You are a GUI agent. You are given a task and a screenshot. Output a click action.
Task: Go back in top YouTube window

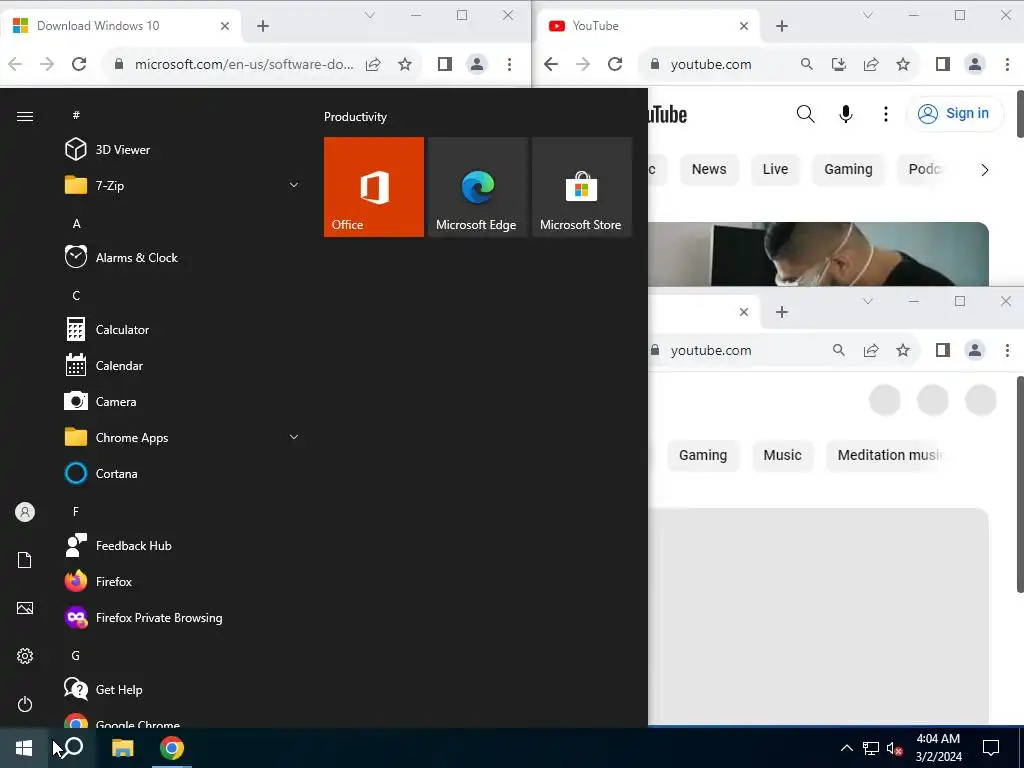[551, 64]
